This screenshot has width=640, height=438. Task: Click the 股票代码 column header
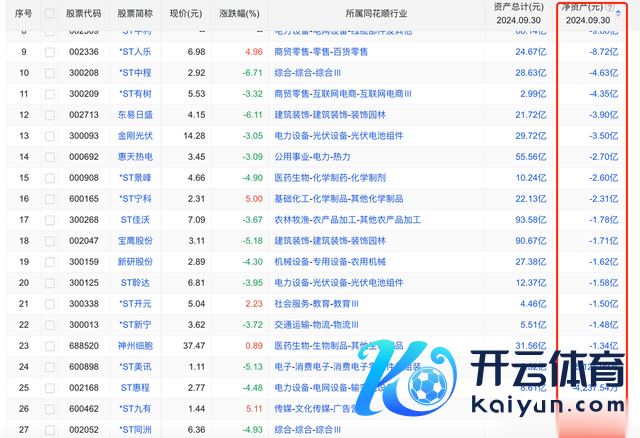tap(84, 15)
